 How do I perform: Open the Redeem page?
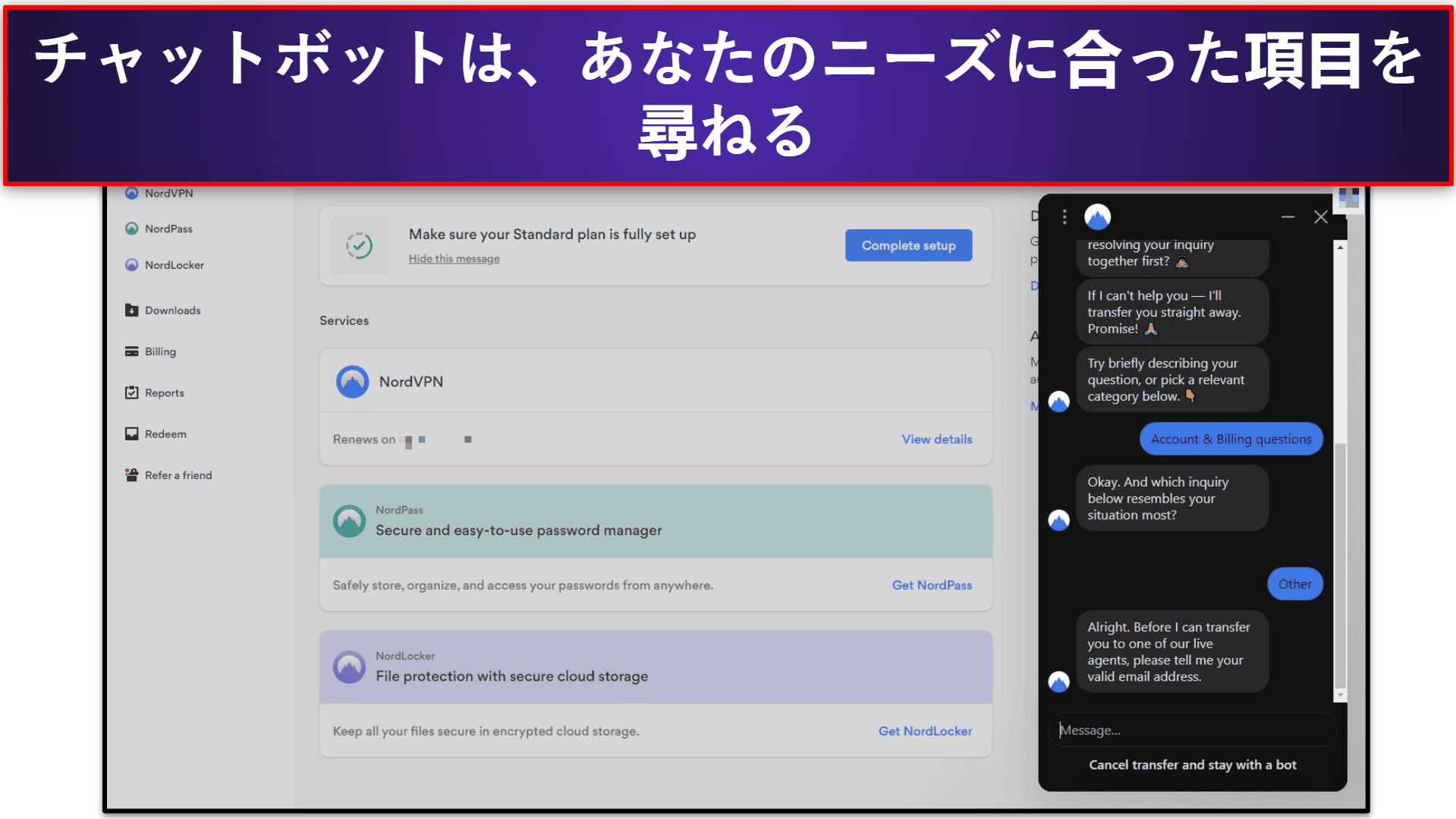tap(165, 434)
